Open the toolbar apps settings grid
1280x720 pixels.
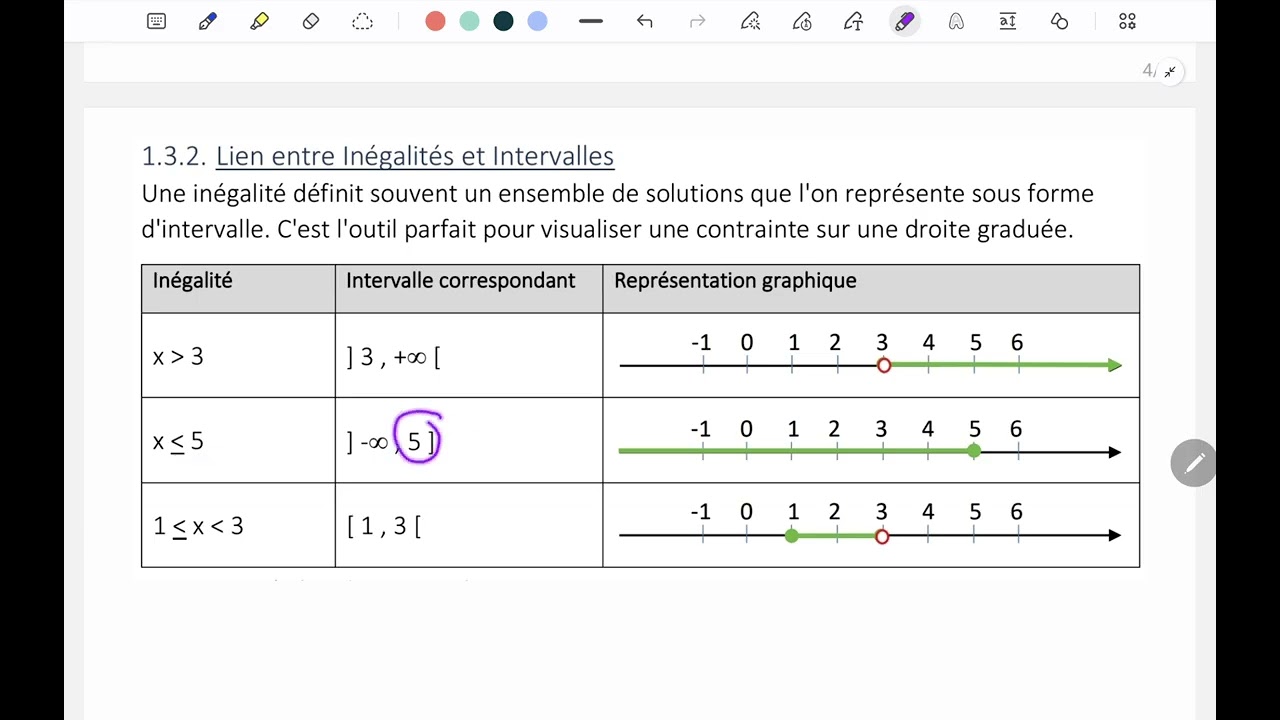coord(1127,21)
